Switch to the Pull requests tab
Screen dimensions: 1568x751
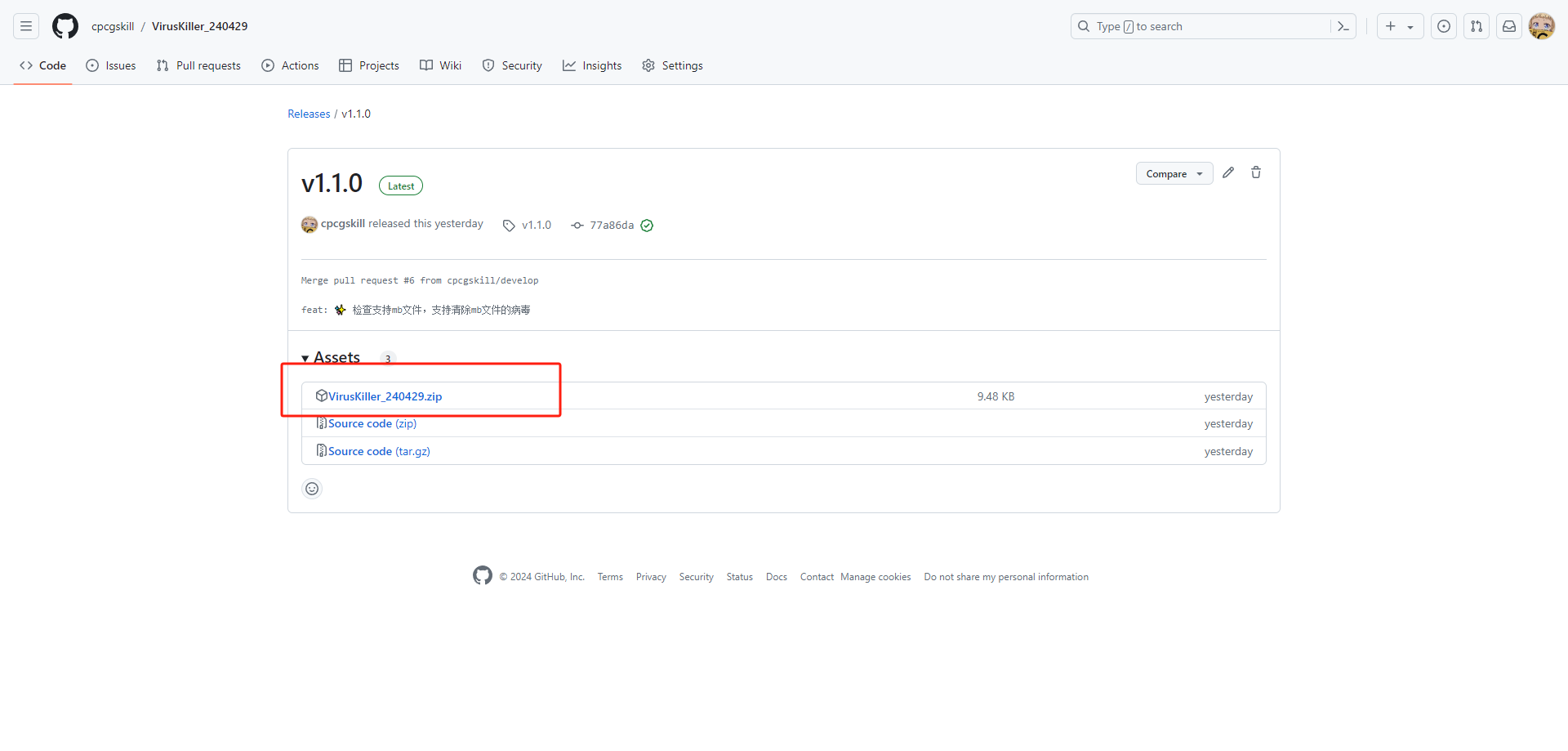tap(198, 65)
